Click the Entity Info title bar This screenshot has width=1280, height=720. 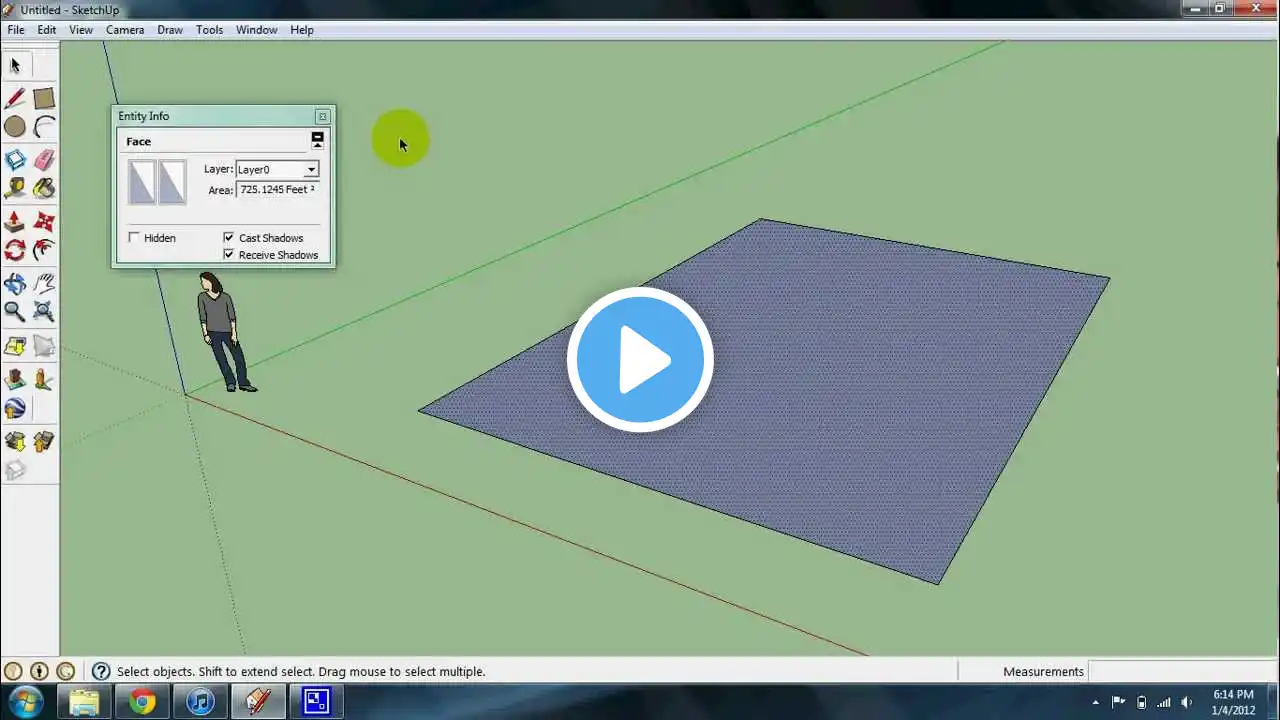(223, 116)
